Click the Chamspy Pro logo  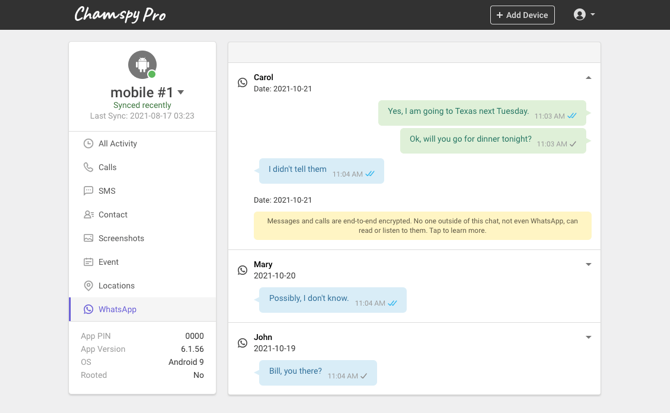click(x=120, y=15)
